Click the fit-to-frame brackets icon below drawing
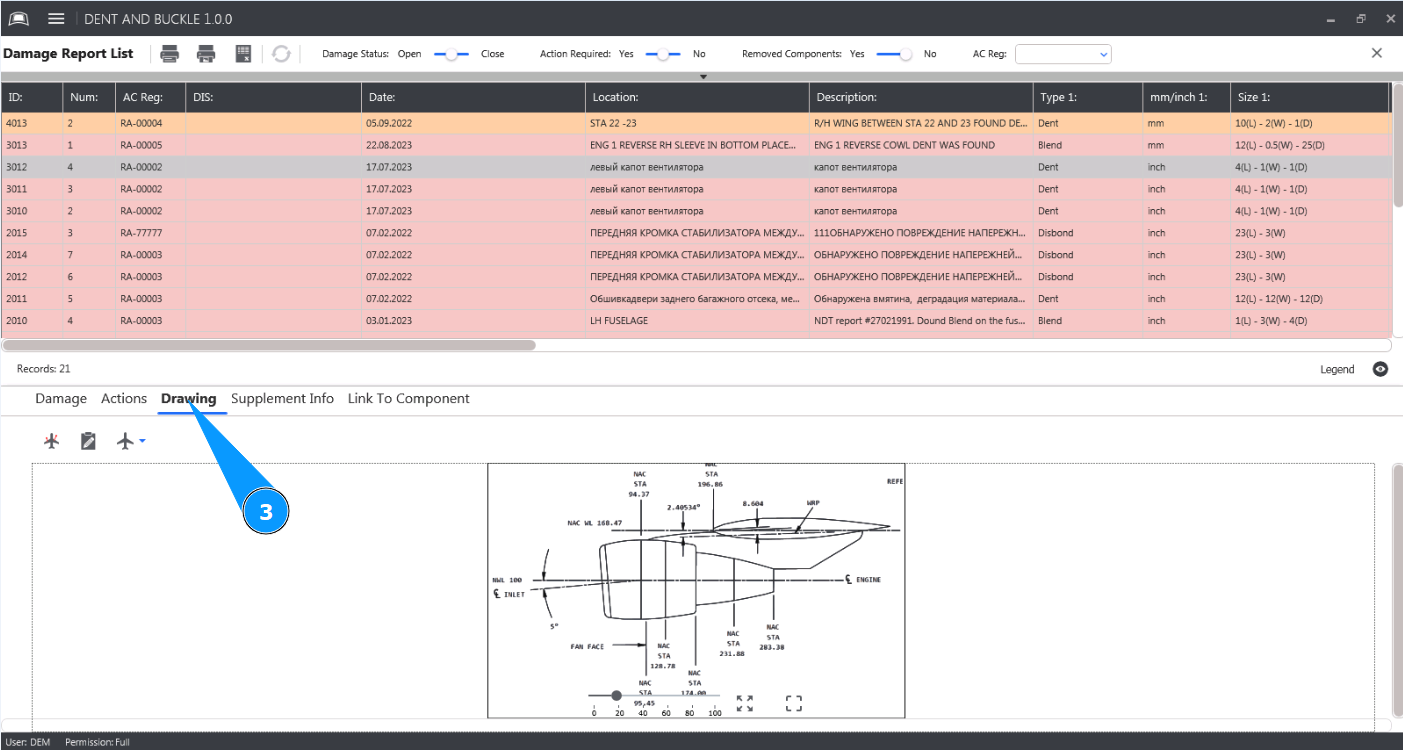This screenshot has height=750, width=1403. [x=794, y=704]
